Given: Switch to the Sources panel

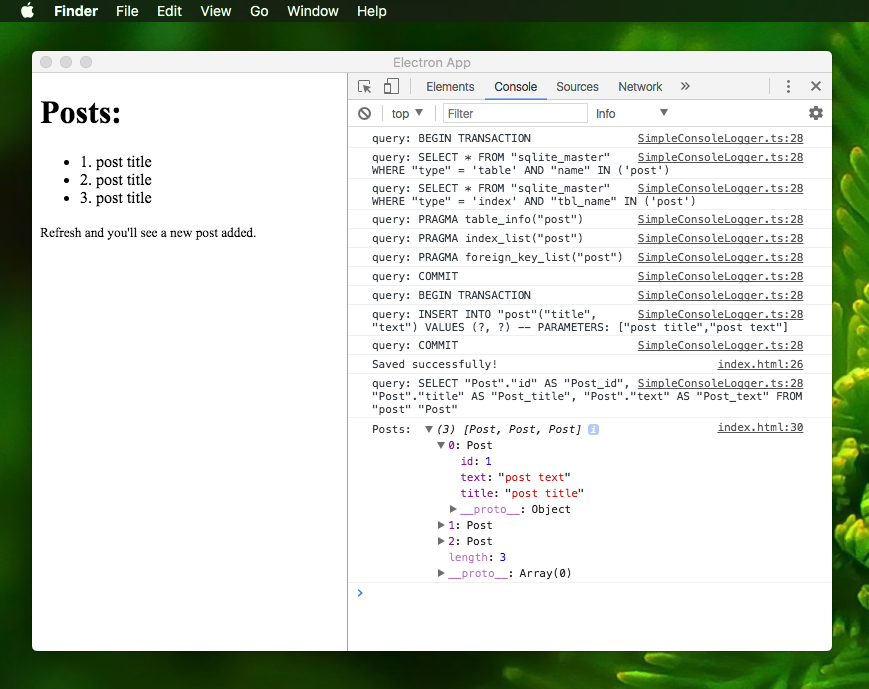Looking at the screenshot, I should coord(577,86).
